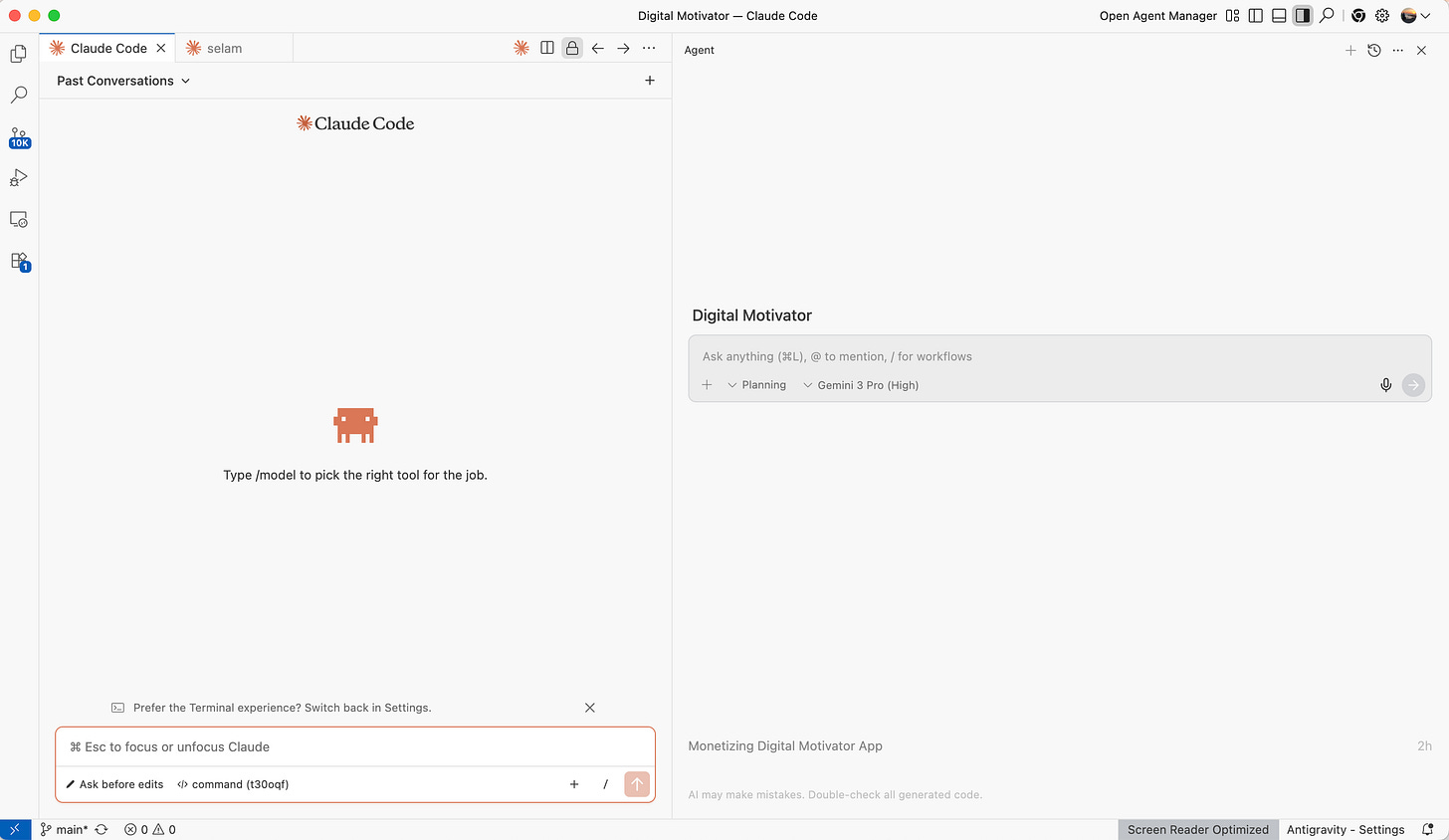Image resolution: width=1449 pixels, height=840 pixels.
Task: Open the Monetizing Digital Motivator App conversation
Action: pos(1060,745)
